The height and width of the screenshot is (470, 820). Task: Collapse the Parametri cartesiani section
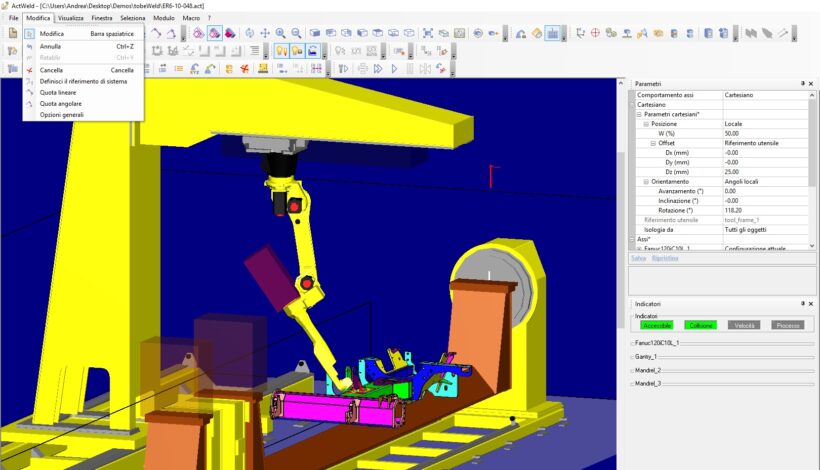[x=637, y=114]
